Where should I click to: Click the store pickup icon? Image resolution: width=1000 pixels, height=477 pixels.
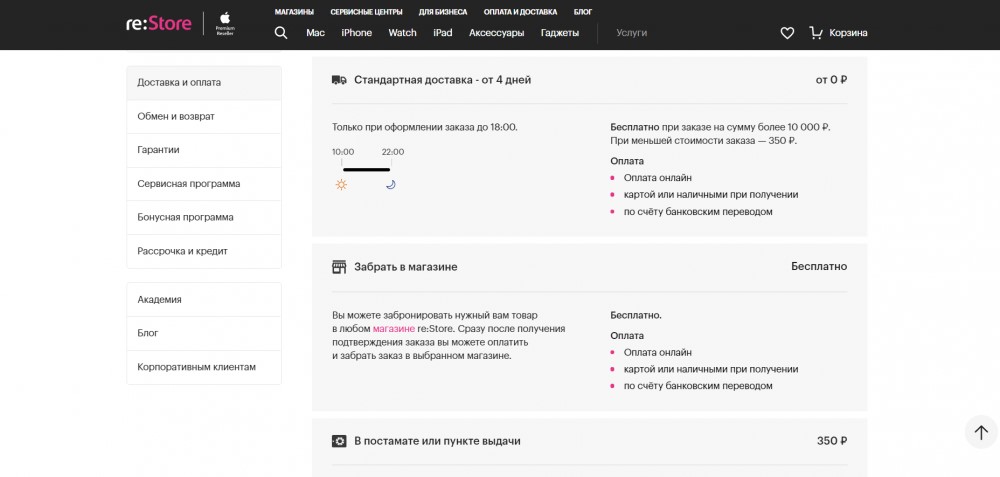339,267
